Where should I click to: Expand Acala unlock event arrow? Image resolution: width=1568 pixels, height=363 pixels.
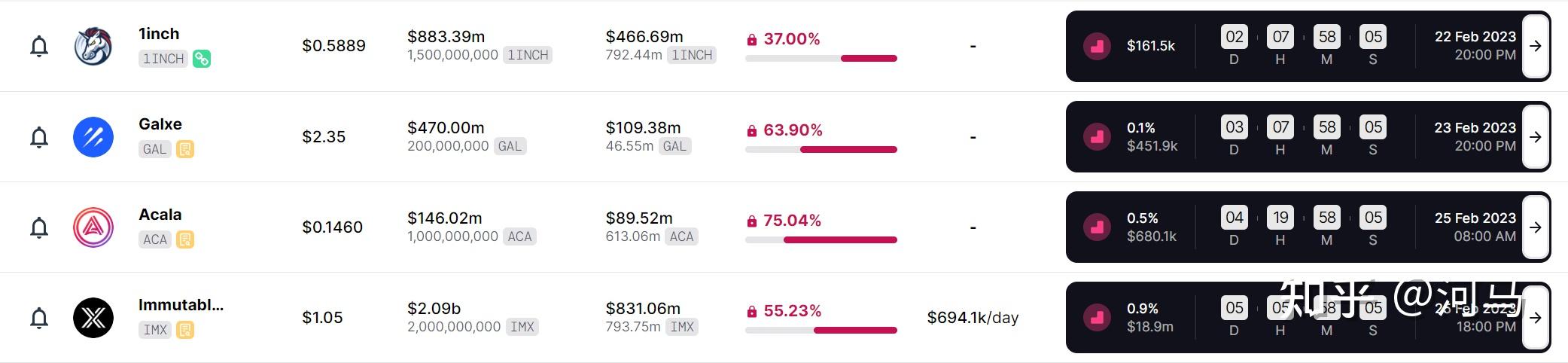click(1535, 227)
